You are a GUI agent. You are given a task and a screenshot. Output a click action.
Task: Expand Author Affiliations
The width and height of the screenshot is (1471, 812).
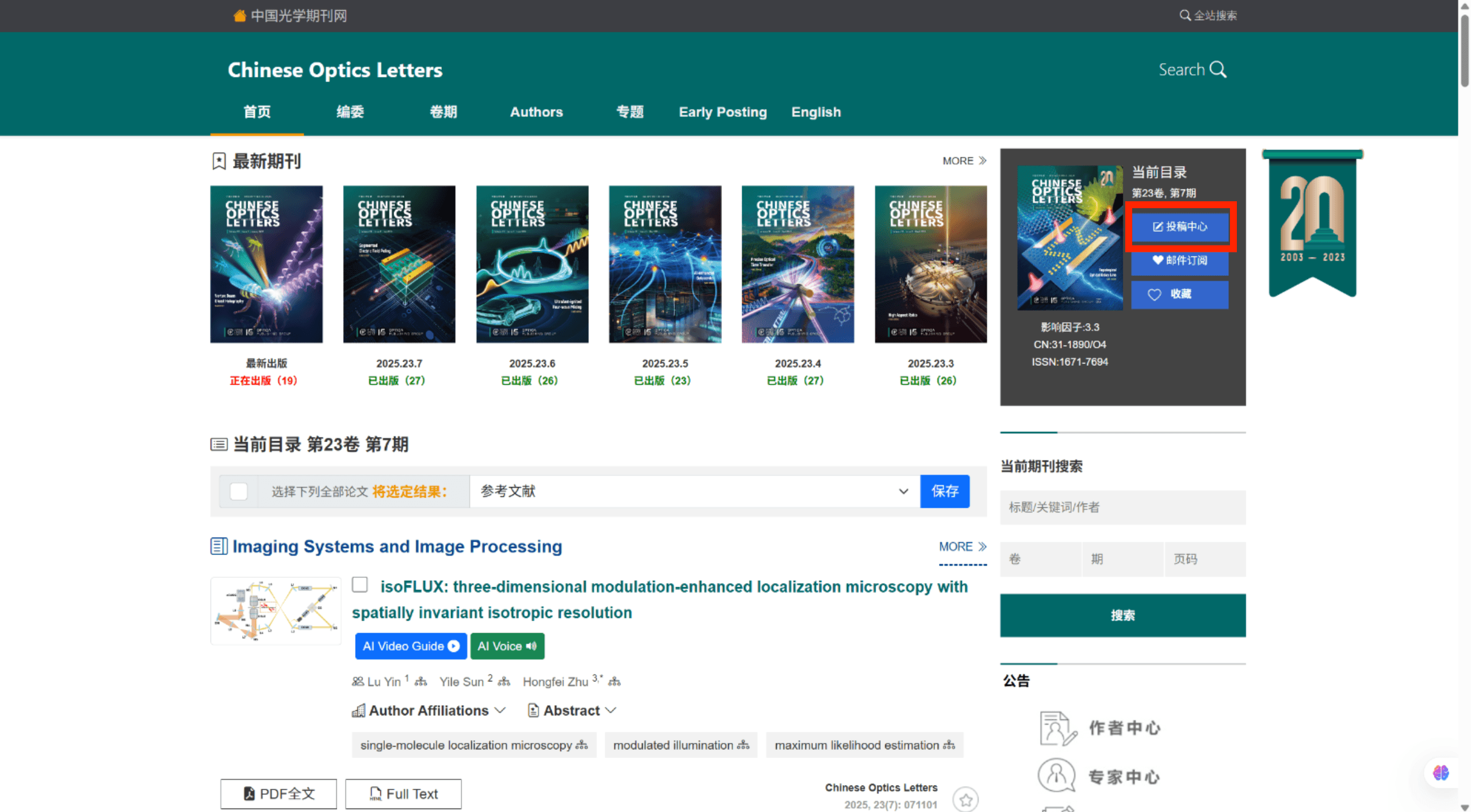click(429, 710)
